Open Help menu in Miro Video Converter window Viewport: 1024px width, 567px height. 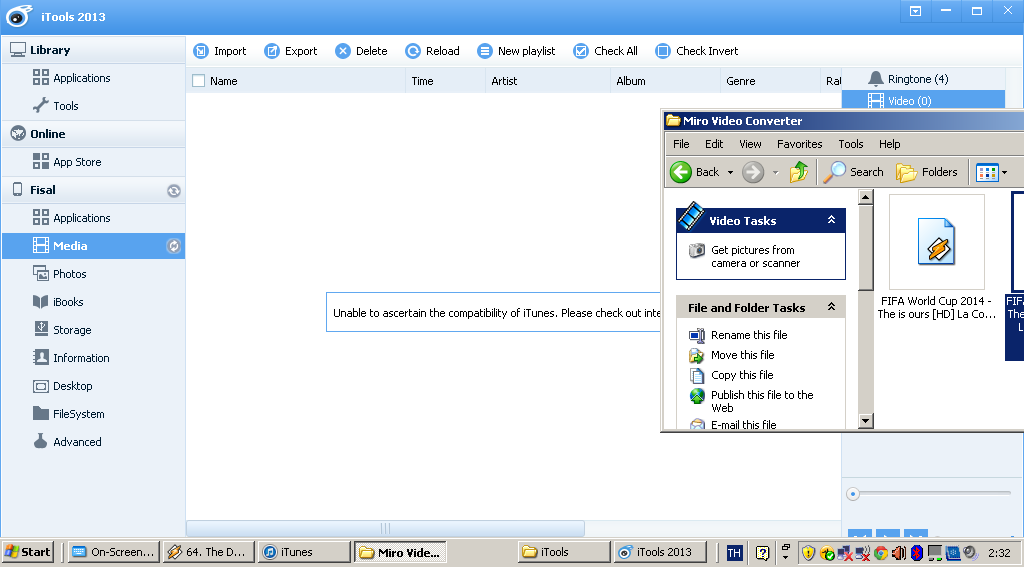tap(889, 144)
